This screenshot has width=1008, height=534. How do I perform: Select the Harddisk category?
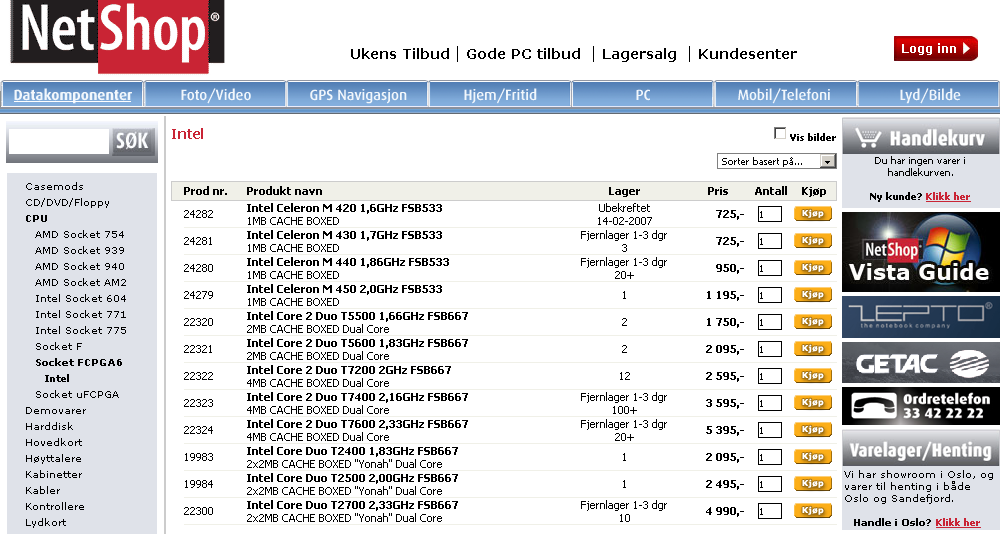50,427
